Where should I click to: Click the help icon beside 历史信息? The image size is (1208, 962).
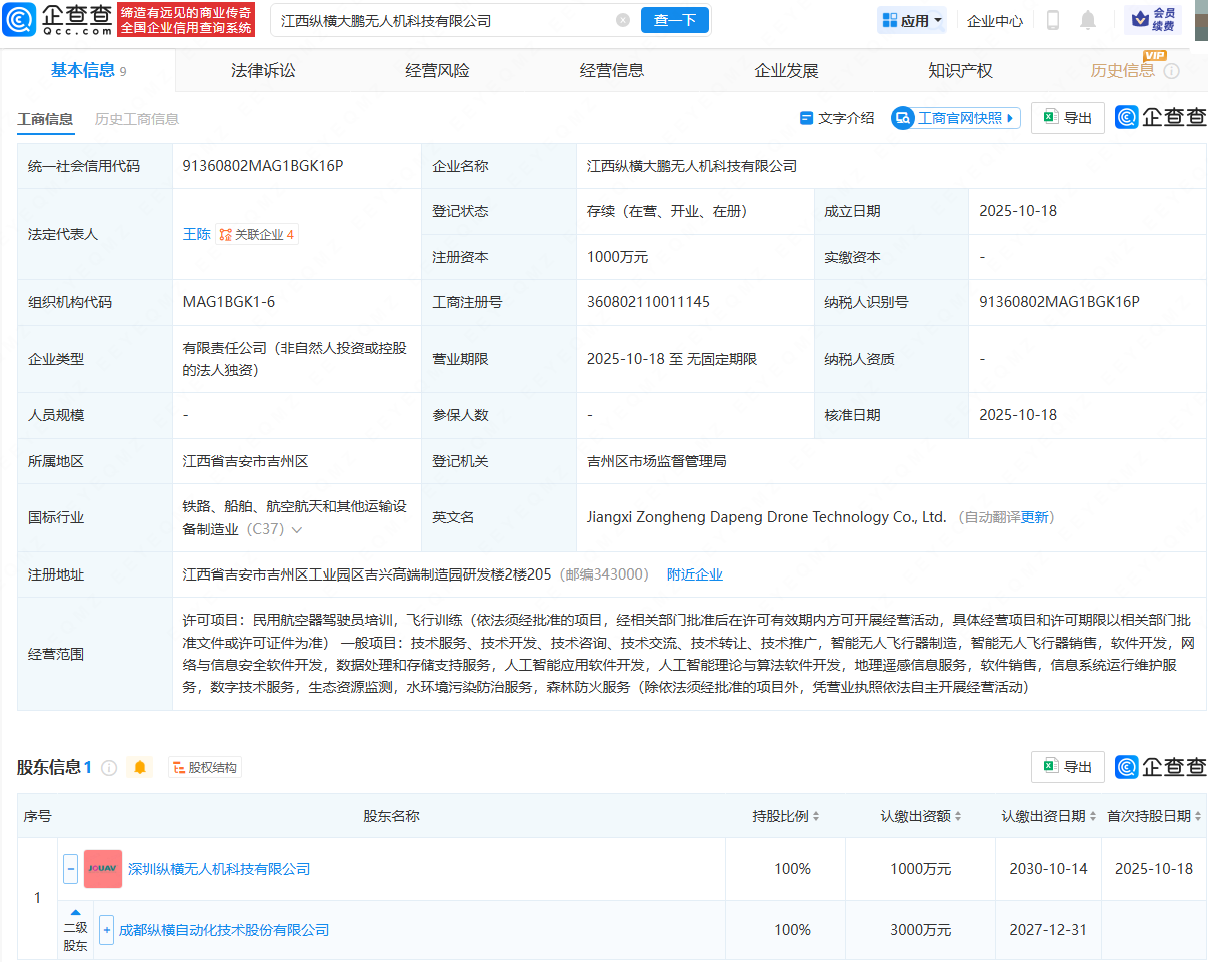(x=1172, y=71)
